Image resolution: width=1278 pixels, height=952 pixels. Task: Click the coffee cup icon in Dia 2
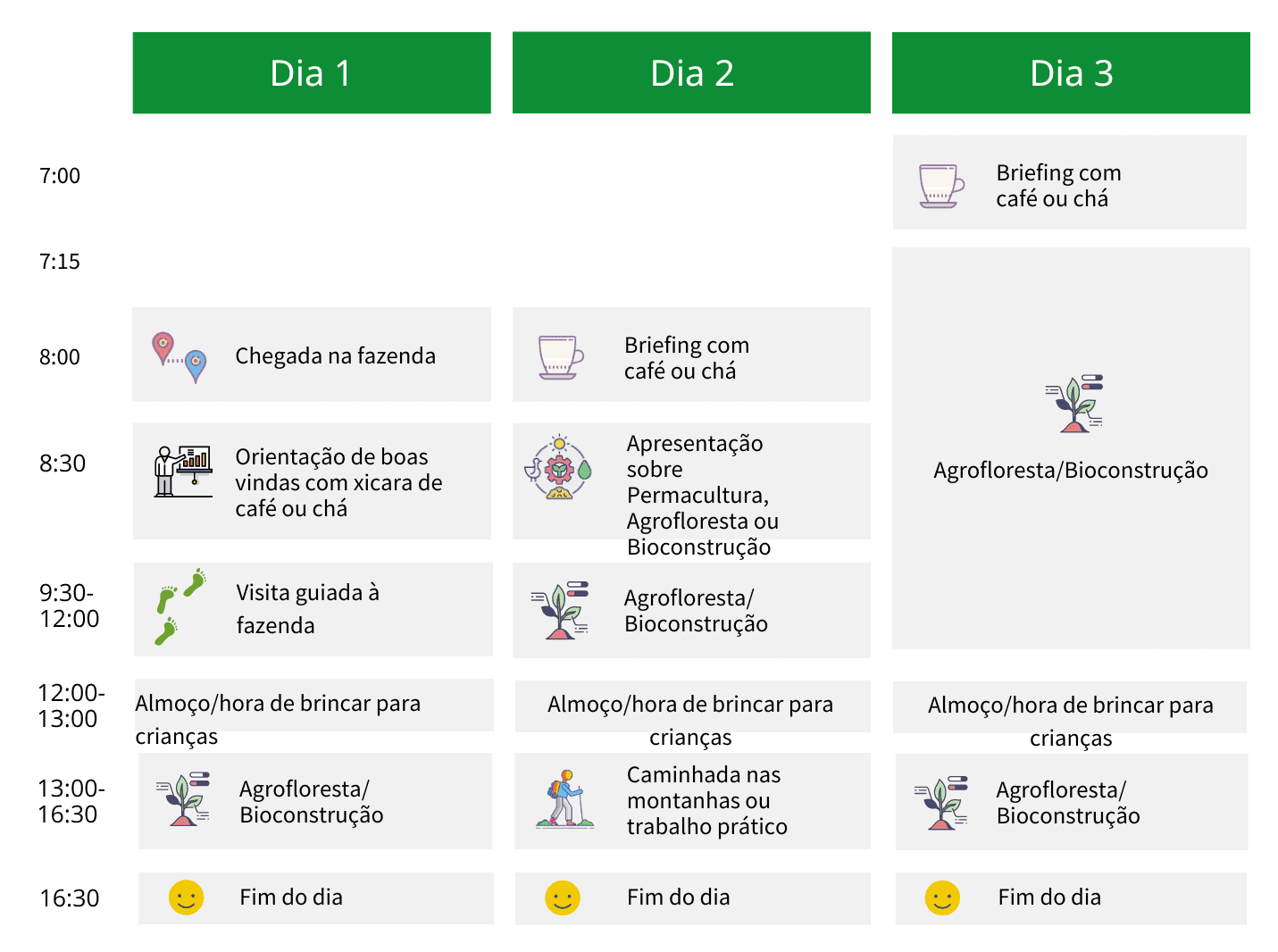[x=561, y=357]
